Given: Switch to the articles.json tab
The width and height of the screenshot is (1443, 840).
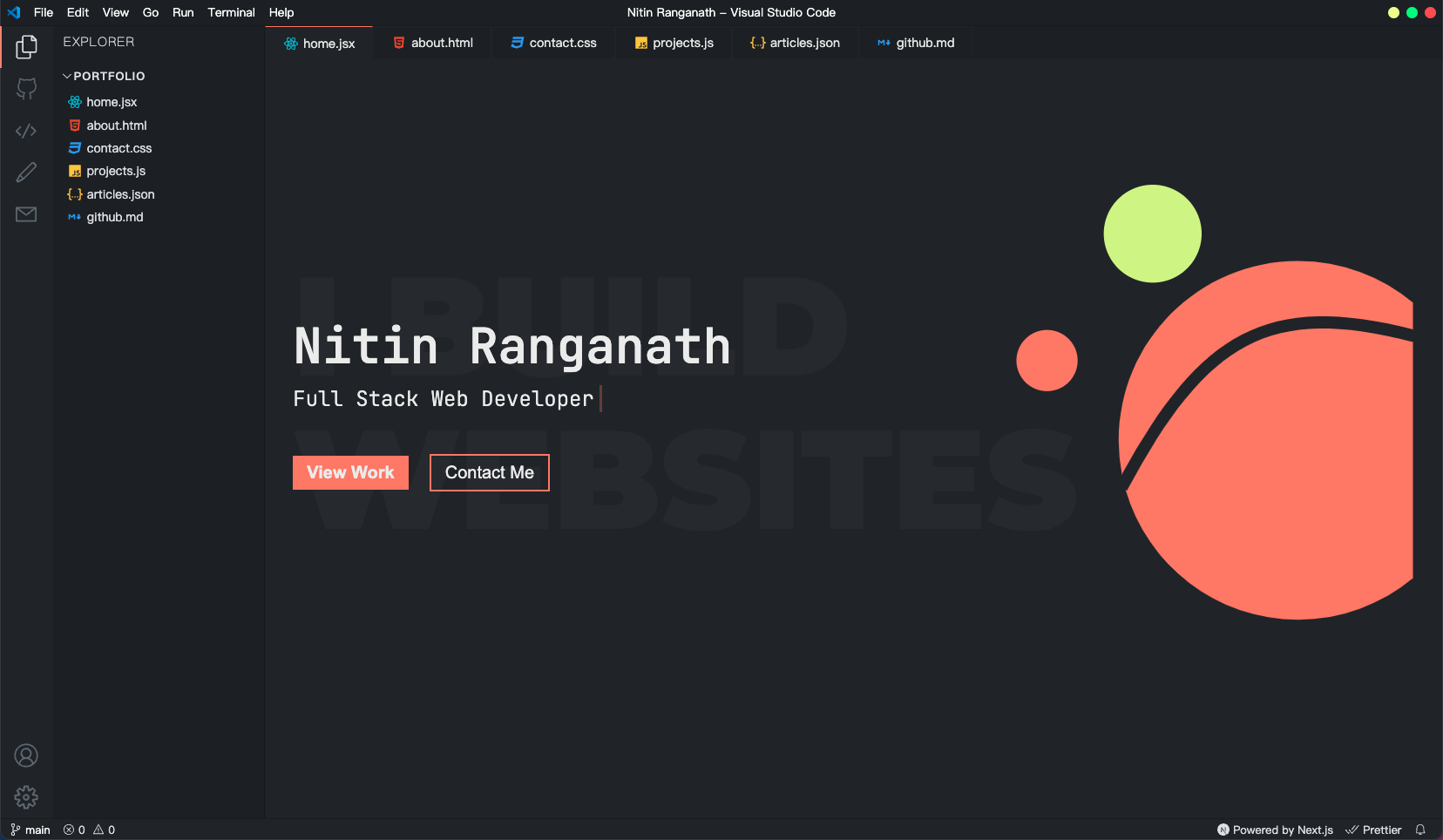Looking at the screenshot, I should 795,43.
